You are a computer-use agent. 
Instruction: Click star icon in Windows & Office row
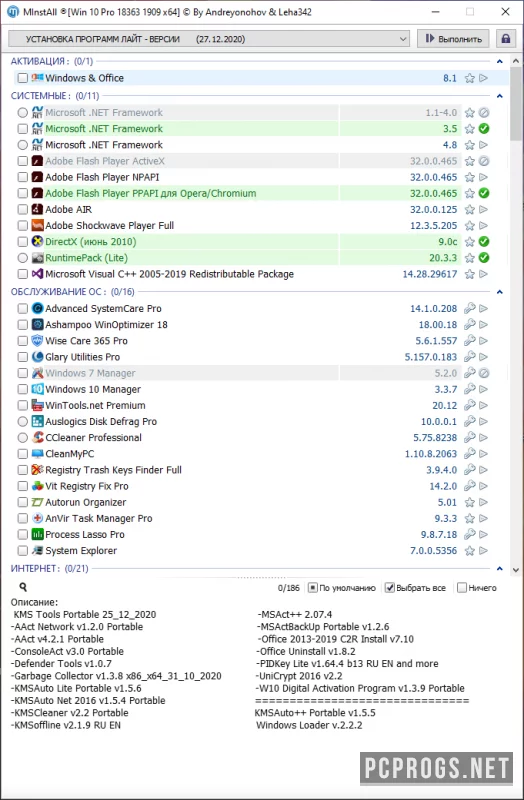pos(469,78)
